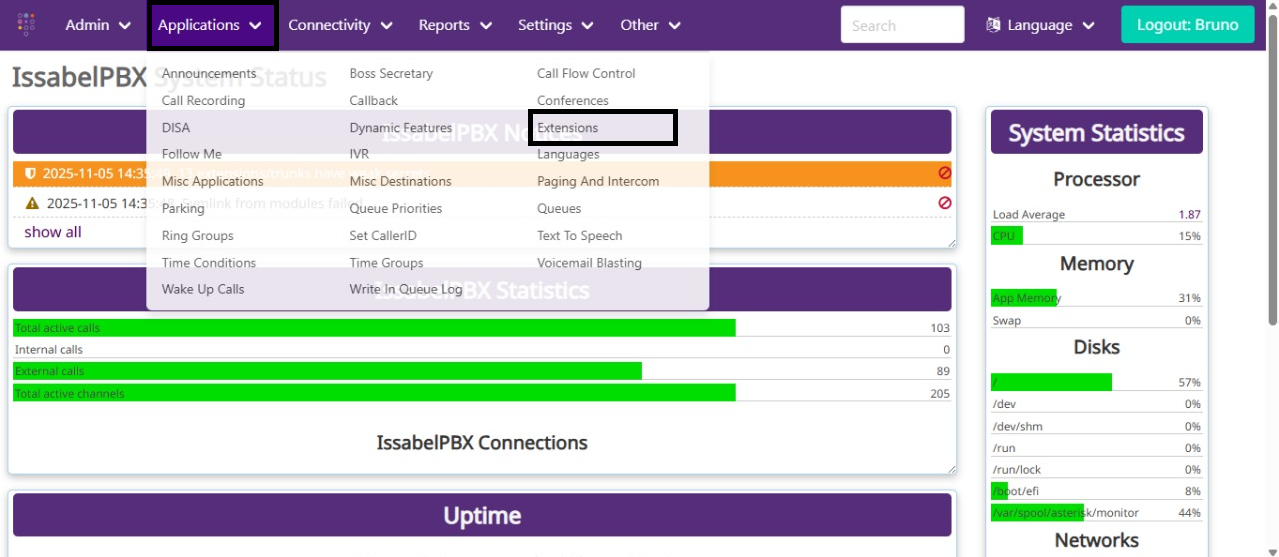Click the Logout: Bruno button

(x=1187, y=25)
